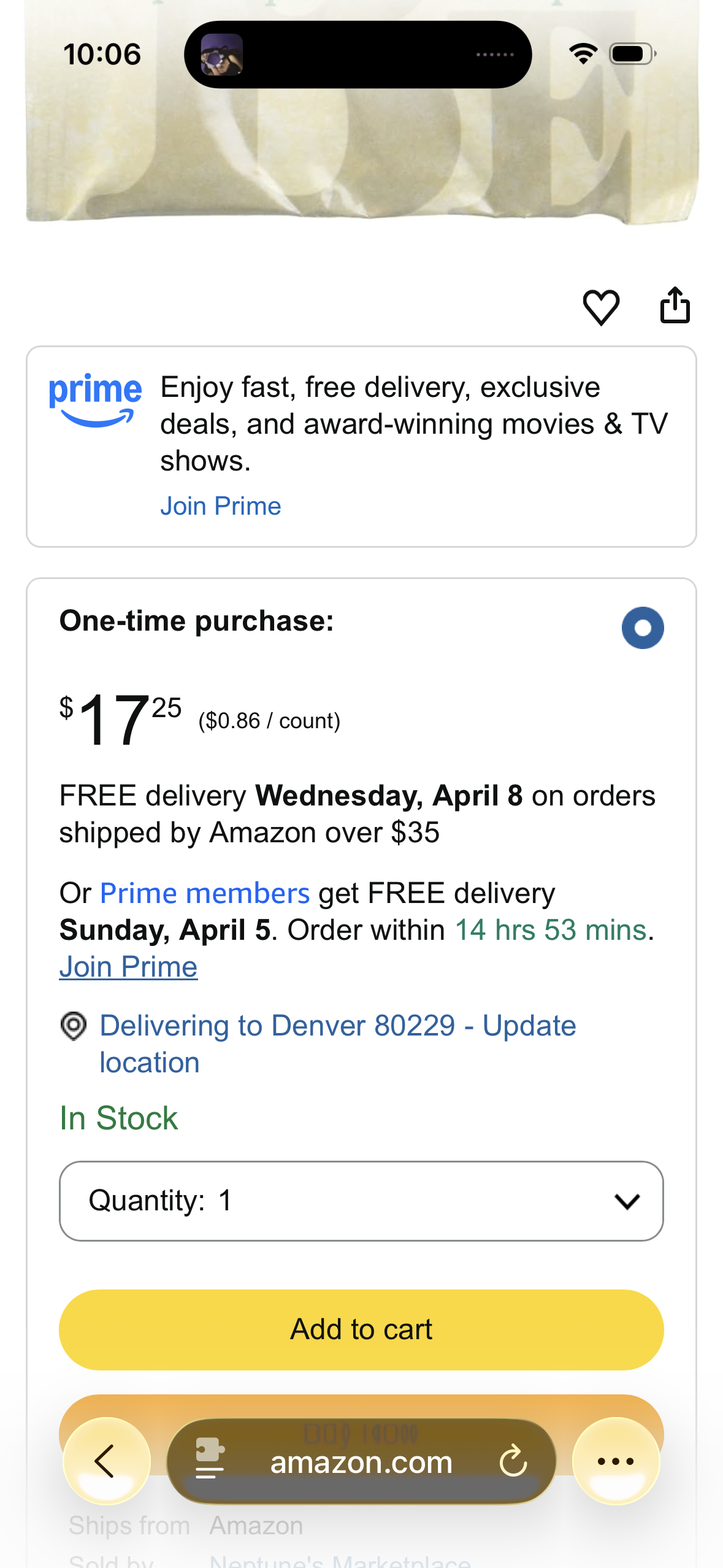723x1568 pixels.
Task: Tap Join Prime in the Prime banner
Action: click(x=221, y=507)
